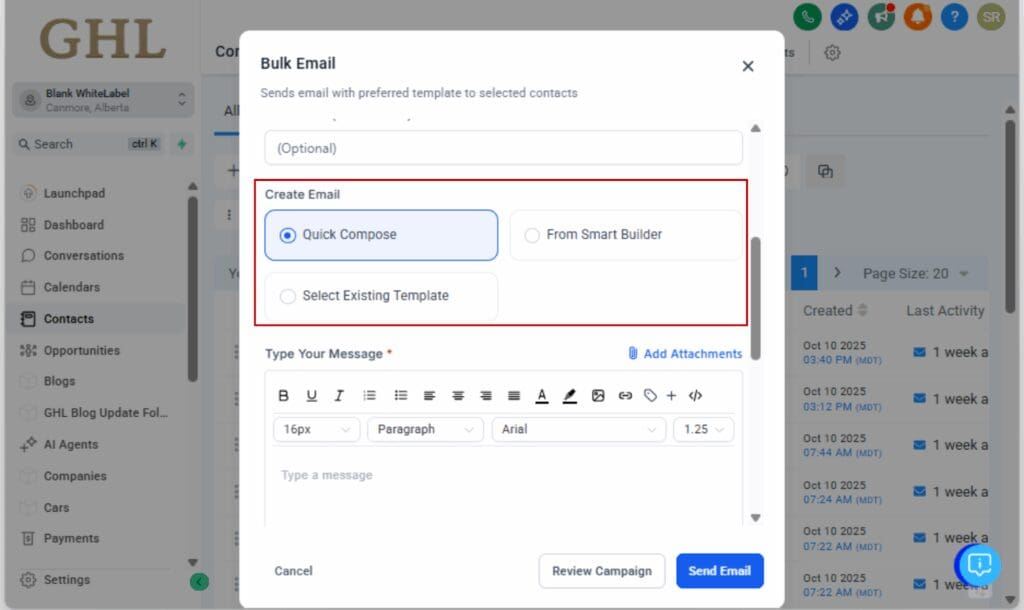Image resolution: width=1024 pixels, height=610 pixels.
Task: Open the code view with the </> icon
Action: (x=695, y=395)
